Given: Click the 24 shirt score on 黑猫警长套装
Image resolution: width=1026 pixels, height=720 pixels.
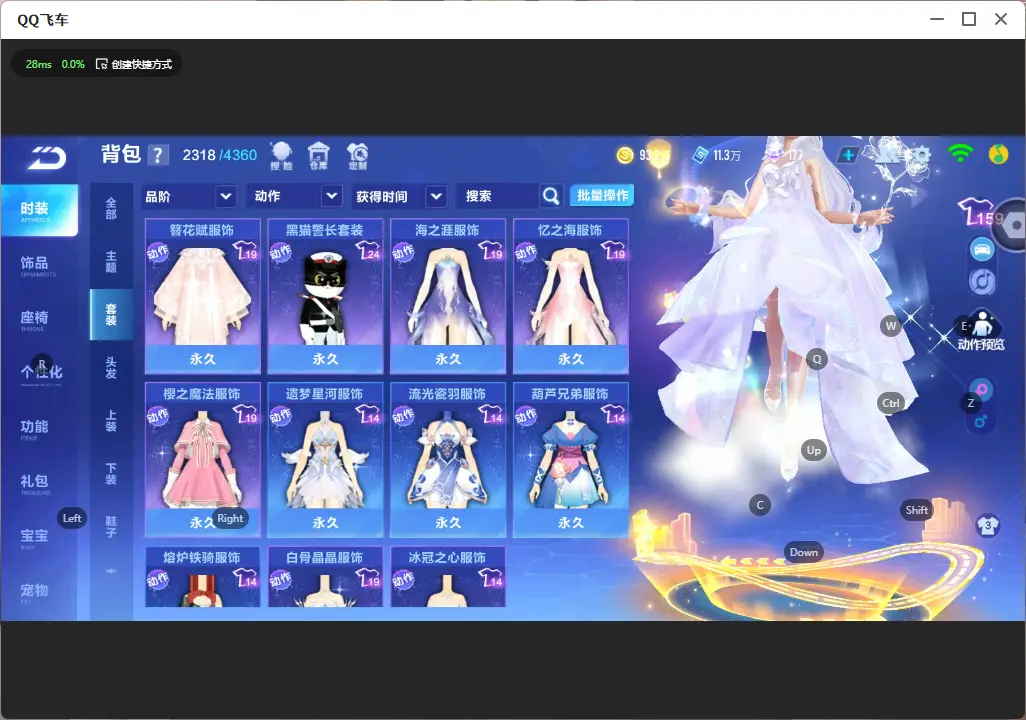Looking at the screenshot, I should 368,251.
